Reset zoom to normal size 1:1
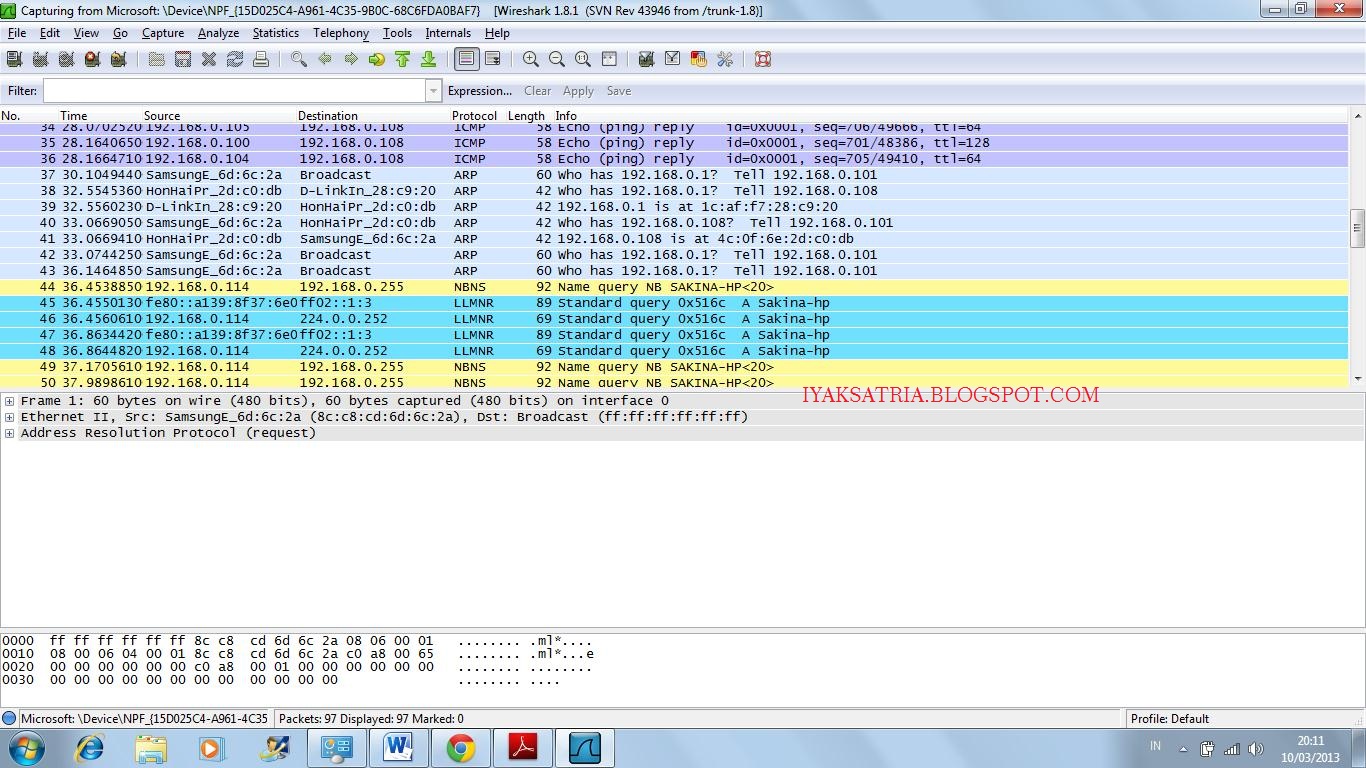This screenshot has height=768, width=1366. pos(583,59)
